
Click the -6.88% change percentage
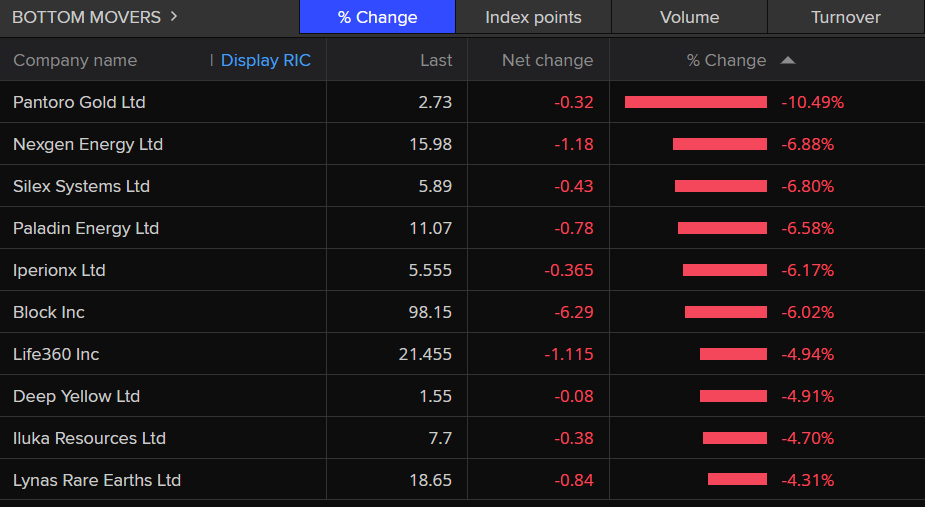808,144
